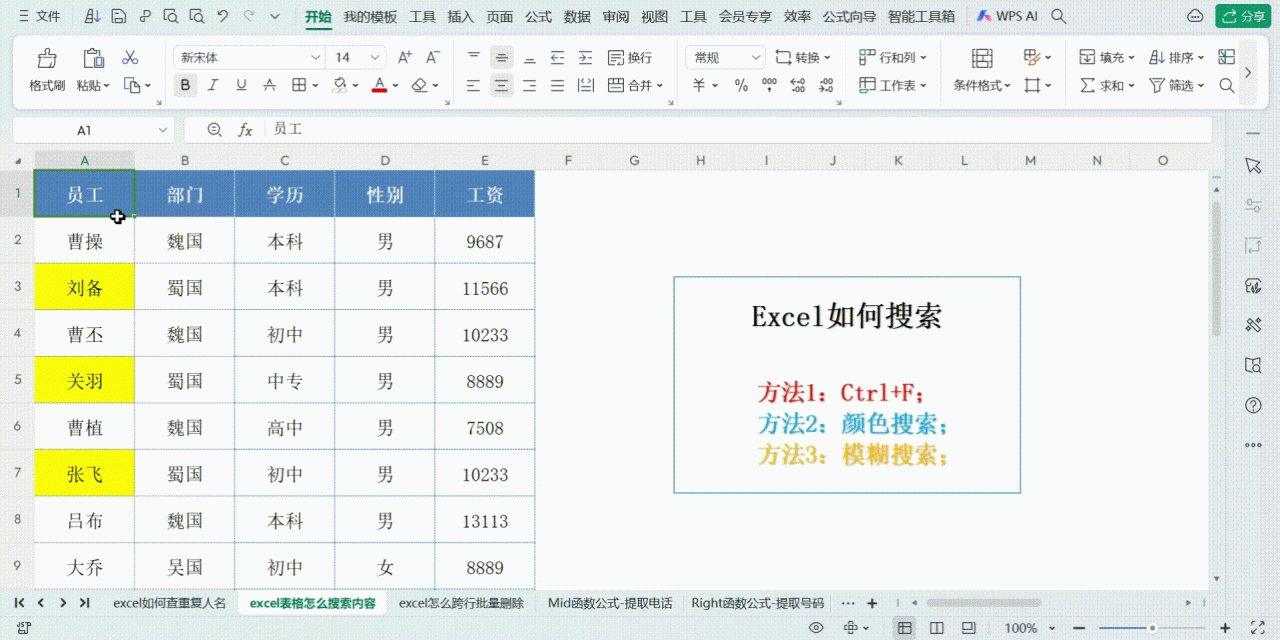1280x640 pixels.
Task: Click the Sum (求和) button
Action: pos(1107,86)
